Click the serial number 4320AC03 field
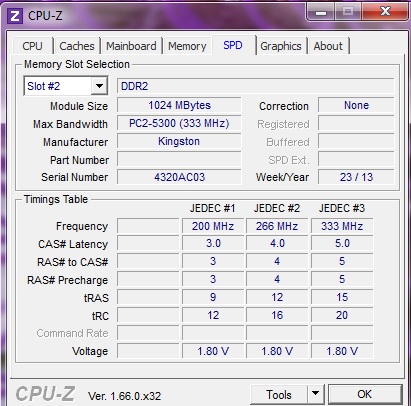The width and height of the screenshot is (411, 406). tap(179, 177)
